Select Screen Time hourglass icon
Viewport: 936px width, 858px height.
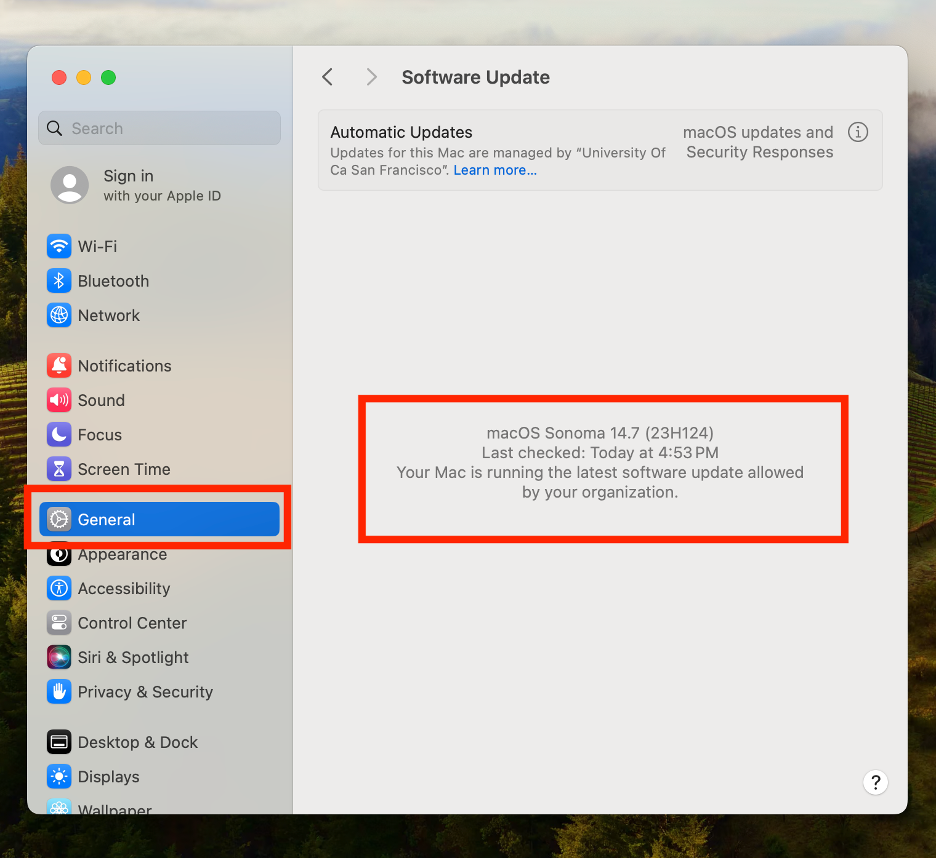[x=59, y=469]
